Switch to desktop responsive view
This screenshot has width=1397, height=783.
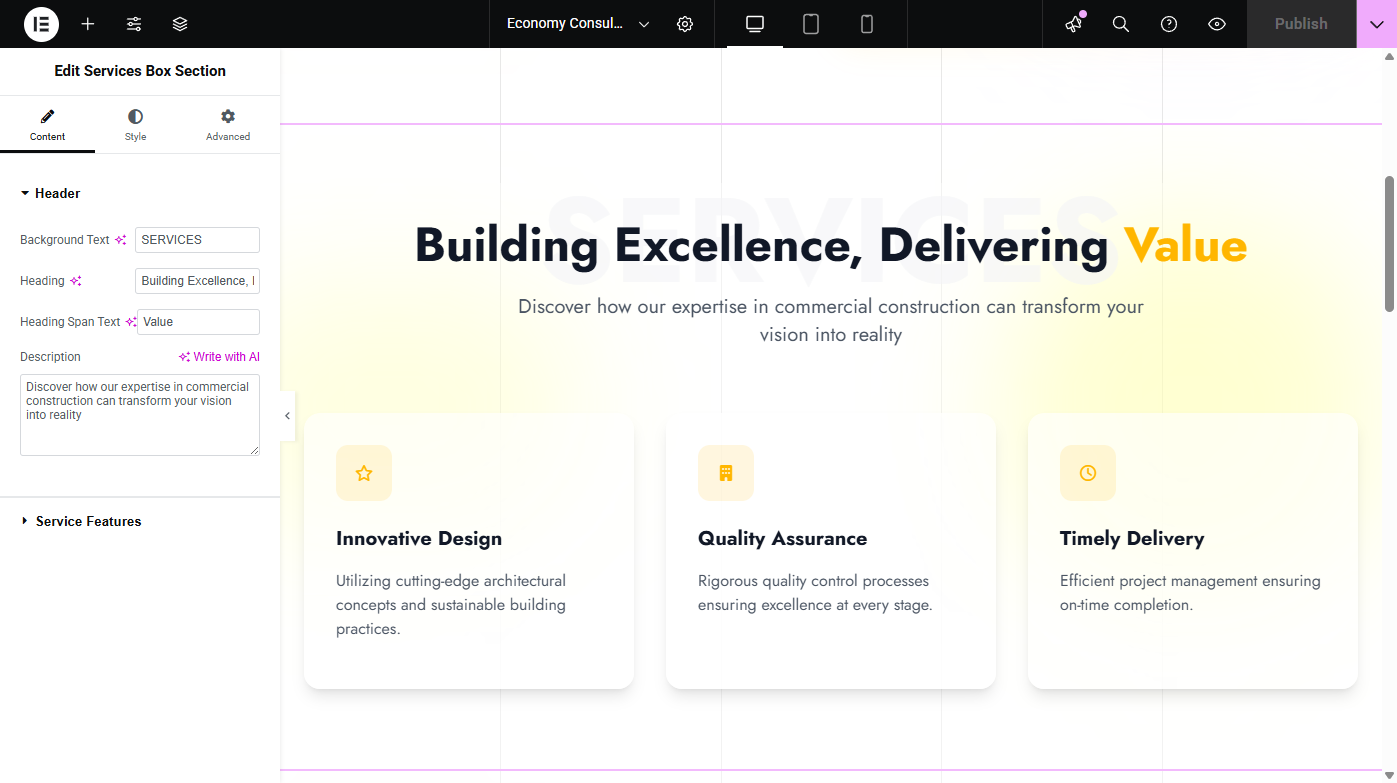tap(755, 24)
